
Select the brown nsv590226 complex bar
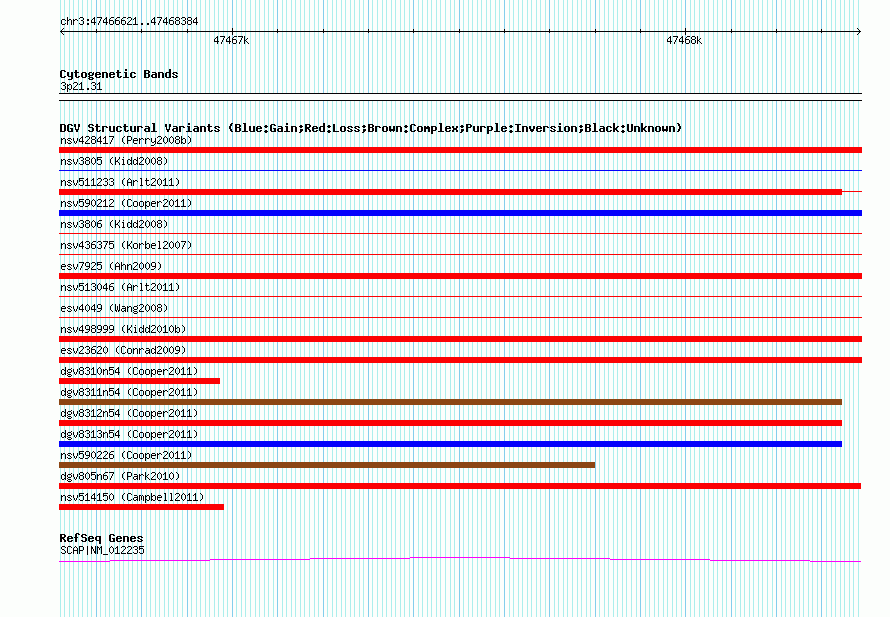(327, 465)
